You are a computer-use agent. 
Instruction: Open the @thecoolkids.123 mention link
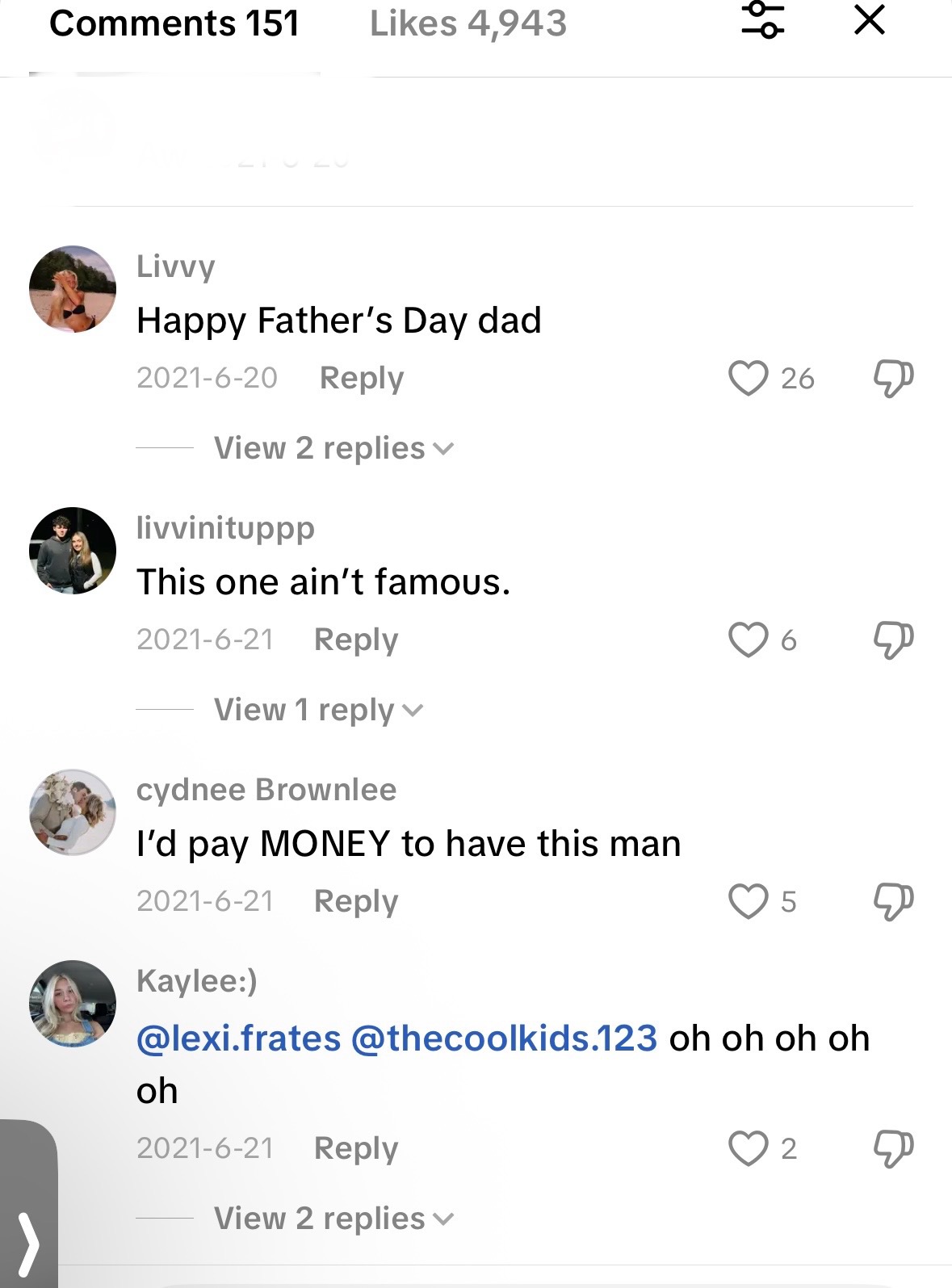click(505, 1038)
